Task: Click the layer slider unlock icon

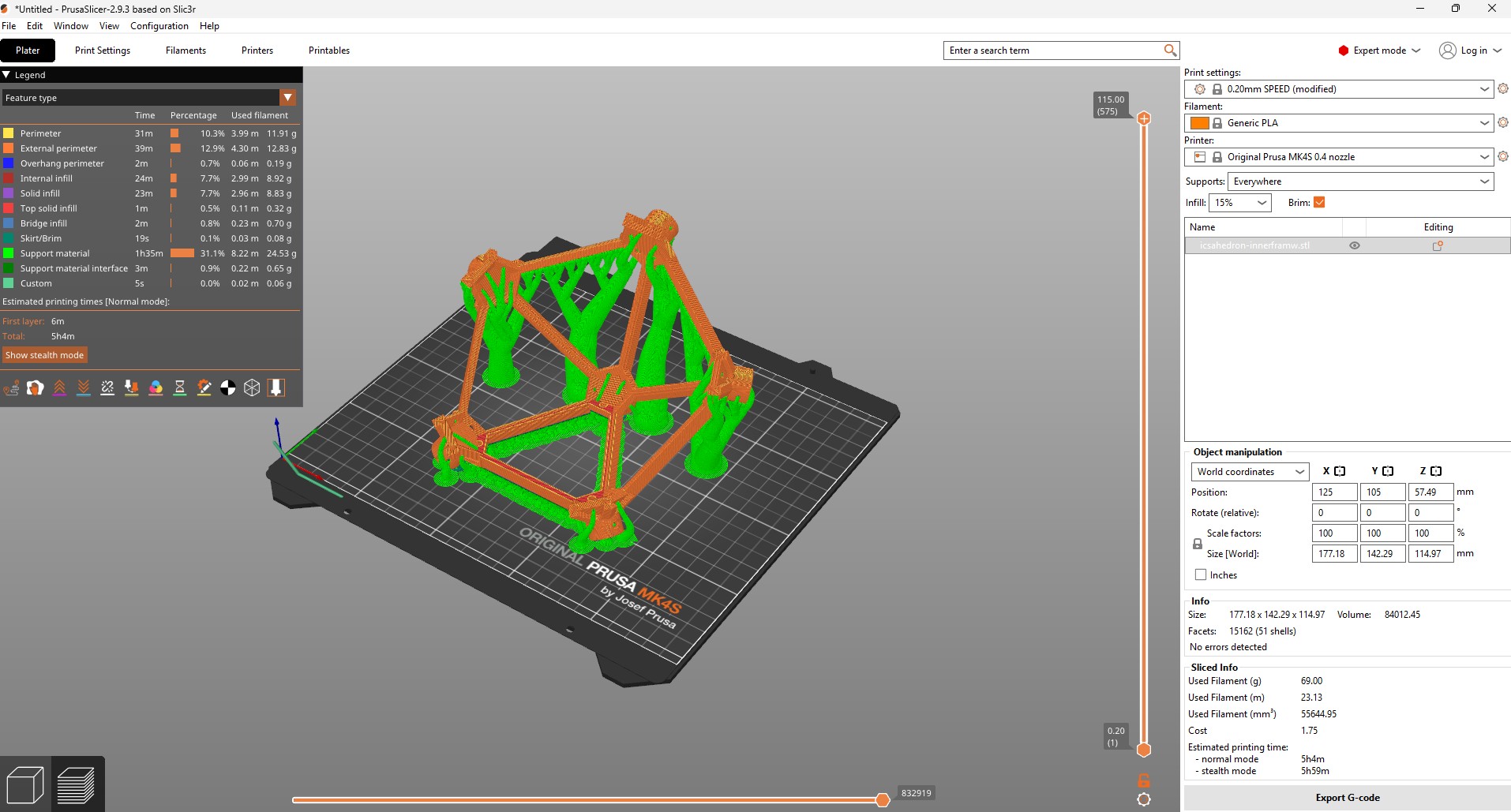Action: point(1143,780)
